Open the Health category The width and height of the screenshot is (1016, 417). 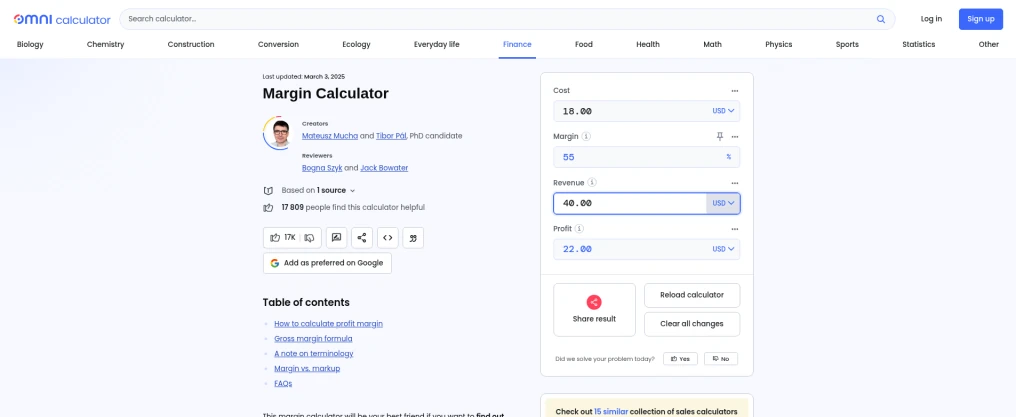pos(648,45)
